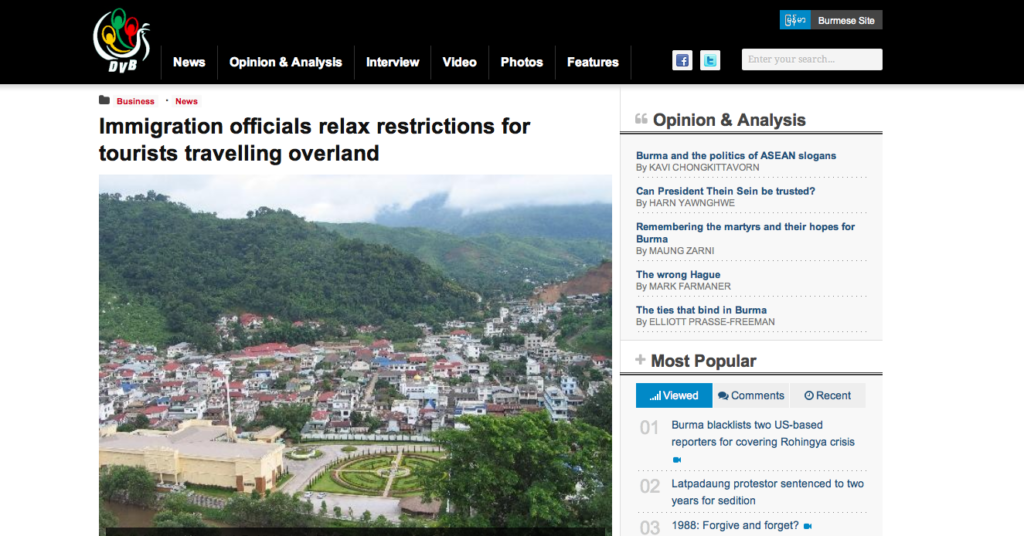The width and height of the screenshot is (1024, 536).
Task: Click the folder category icon beside Business
Action: (104, 100)
